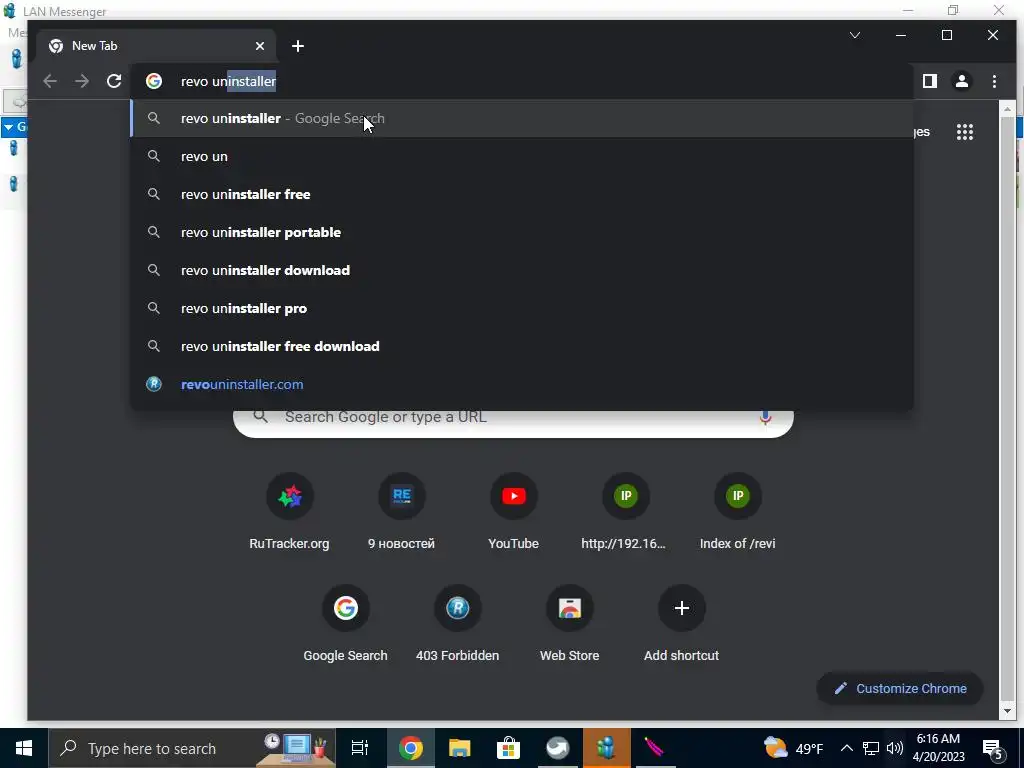This screenshot has height=768, width=1024.
Task: Go forward using the forward arrow
Action: tap(82, 81)
